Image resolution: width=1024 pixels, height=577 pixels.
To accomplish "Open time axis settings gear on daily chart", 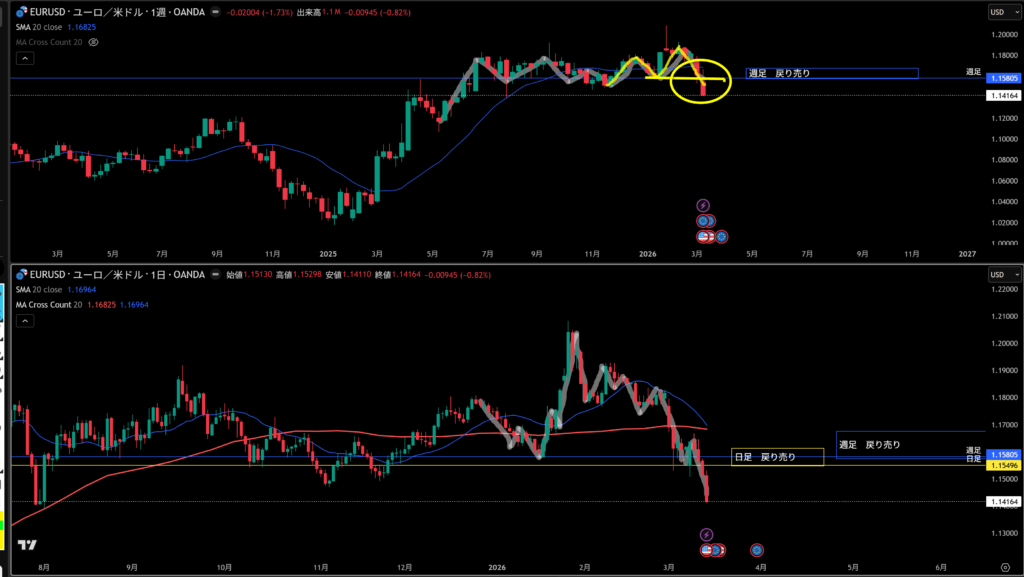I will 1004,566.
